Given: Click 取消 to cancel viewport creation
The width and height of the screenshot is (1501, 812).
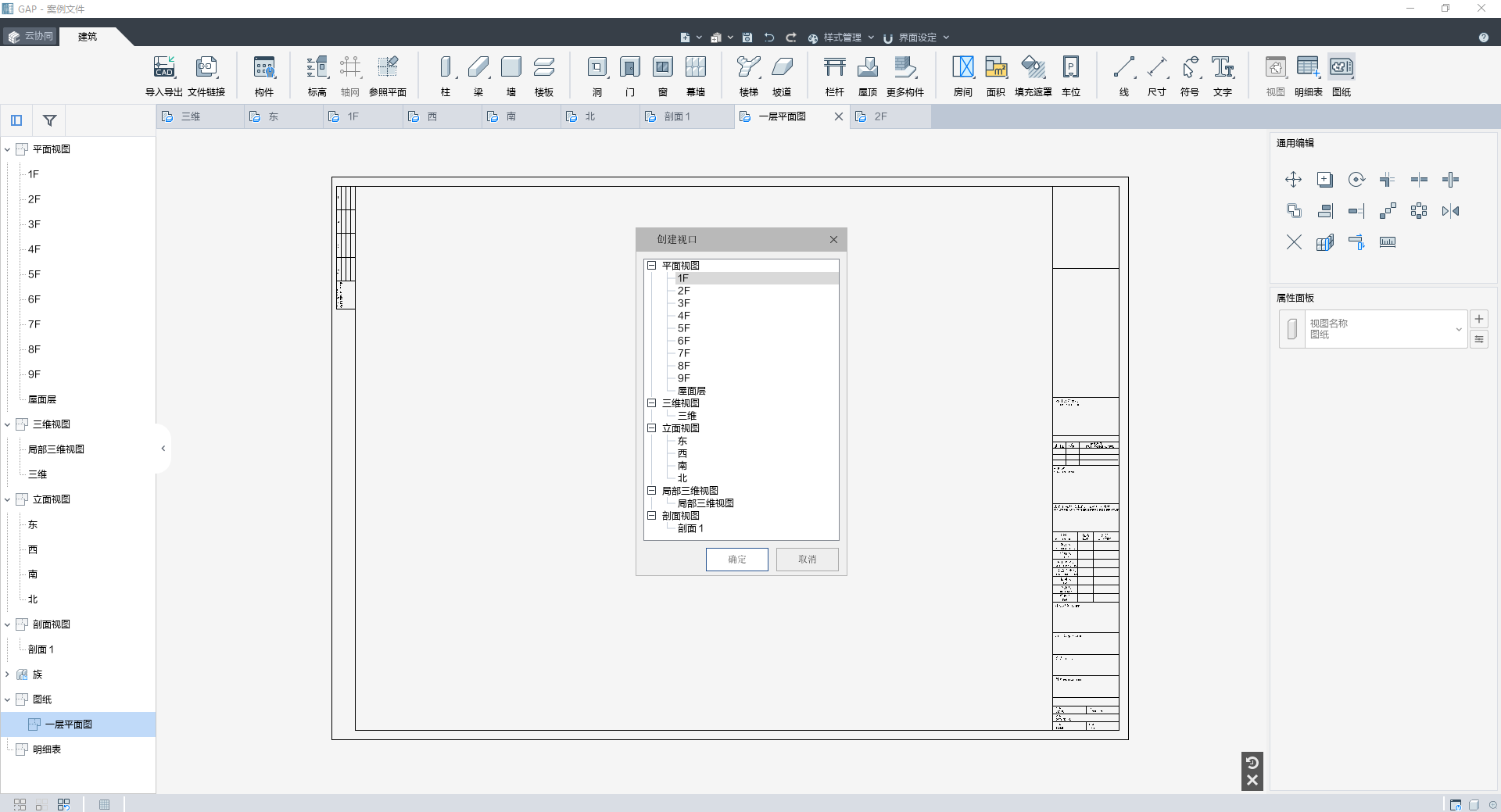Looking at the screenshot, I should pyautogui.click(x=808, y=560).
